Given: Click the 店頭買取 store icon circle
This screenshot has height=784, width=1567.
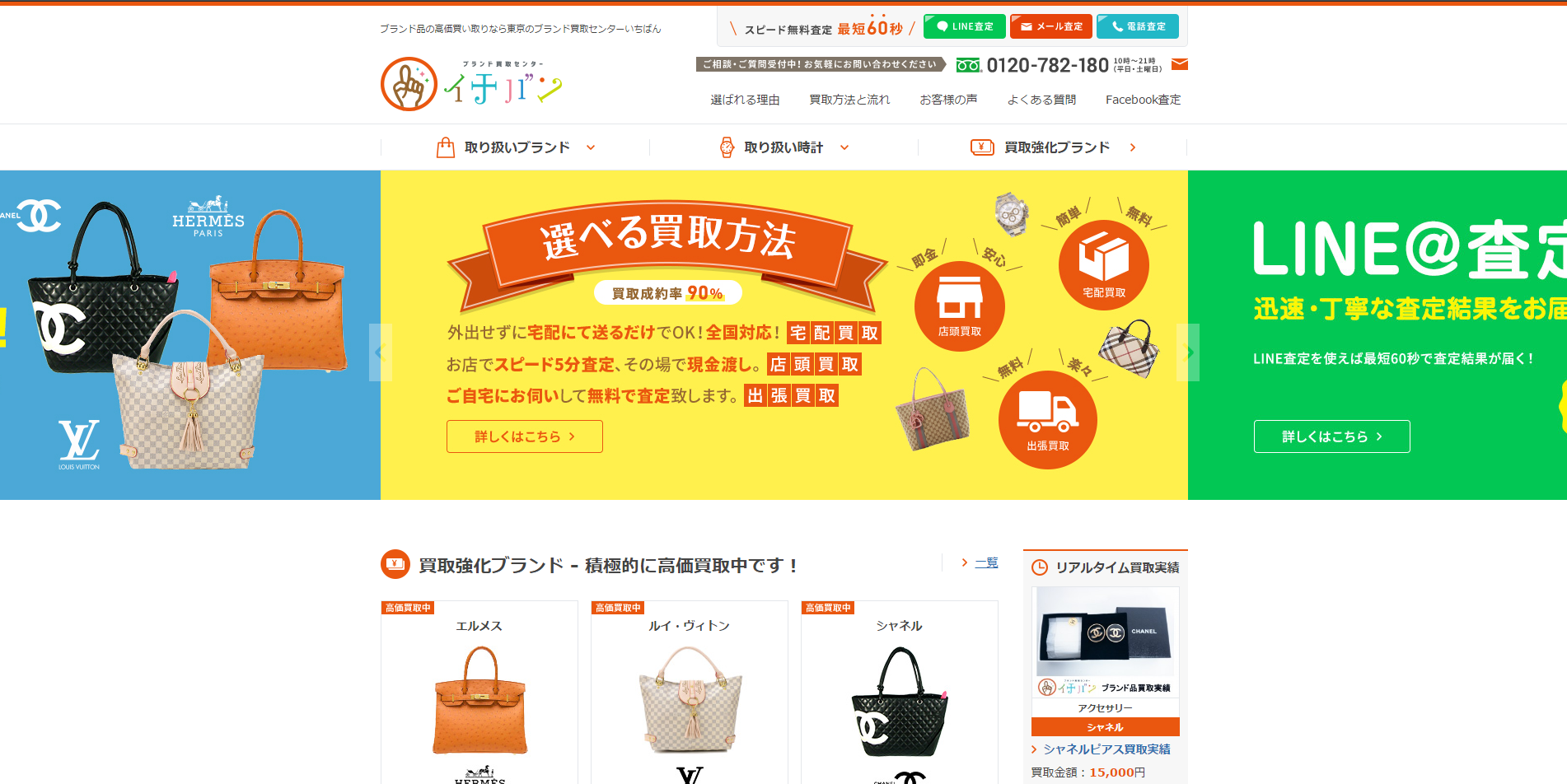Looking at the screenshot, I should [960, 306].
